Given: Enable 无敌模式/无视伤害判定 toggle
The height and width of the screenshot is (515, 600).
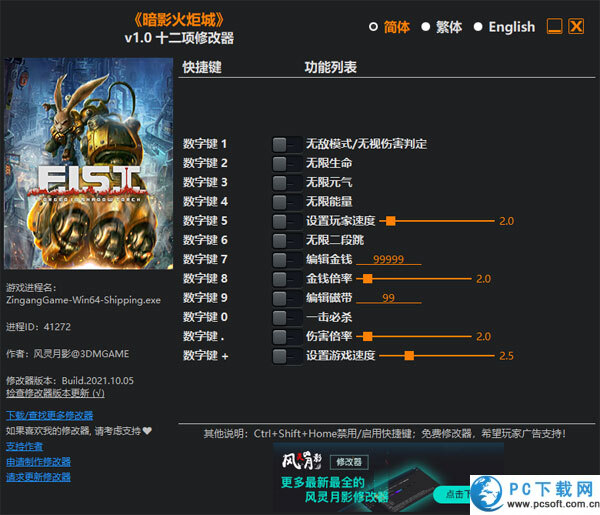Looking at the screenshot, I should (x=286, y=144).
